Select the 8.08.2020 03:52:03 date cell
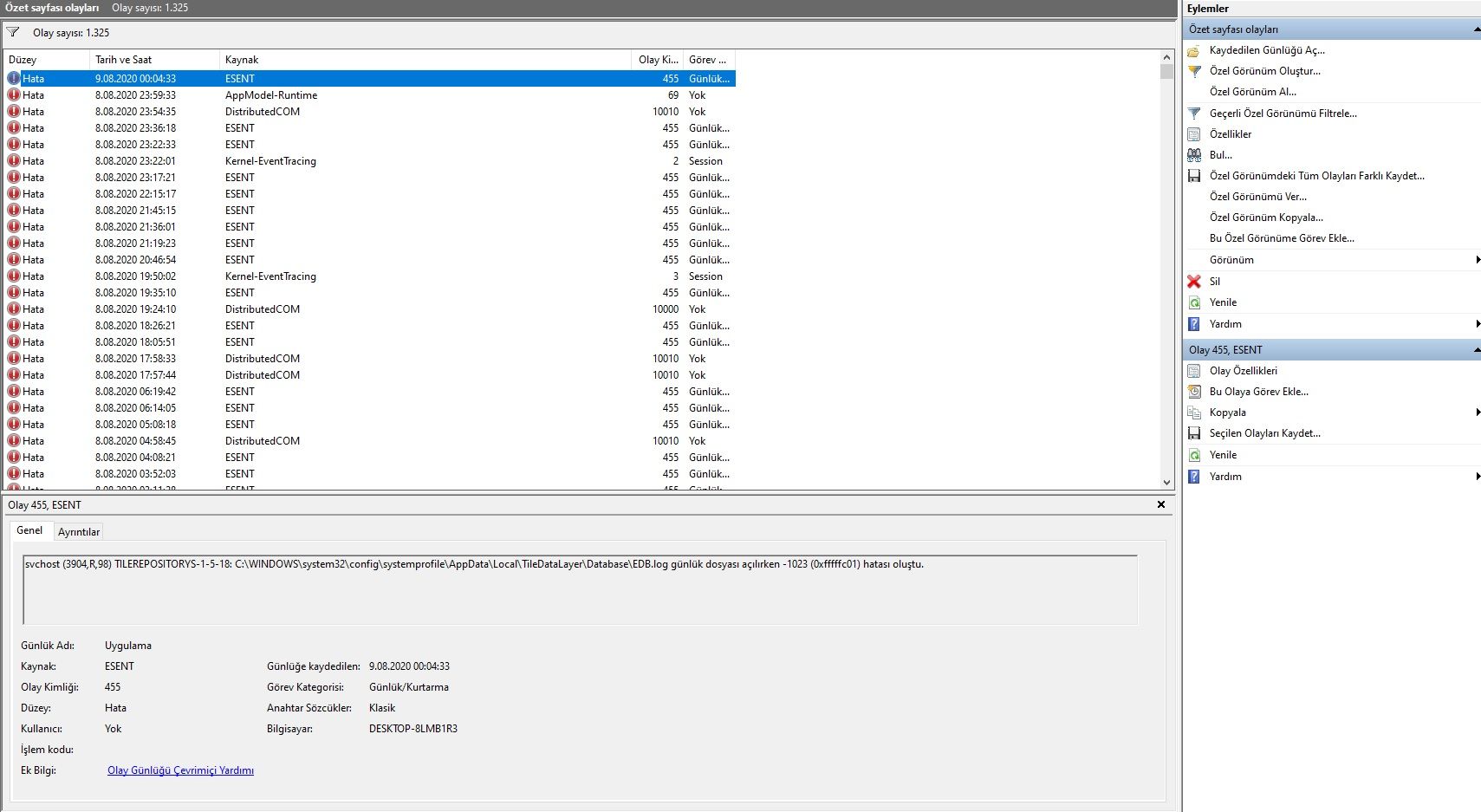Image resolution: width=1481 pixels, height=812 pixels. pos(135,474)
